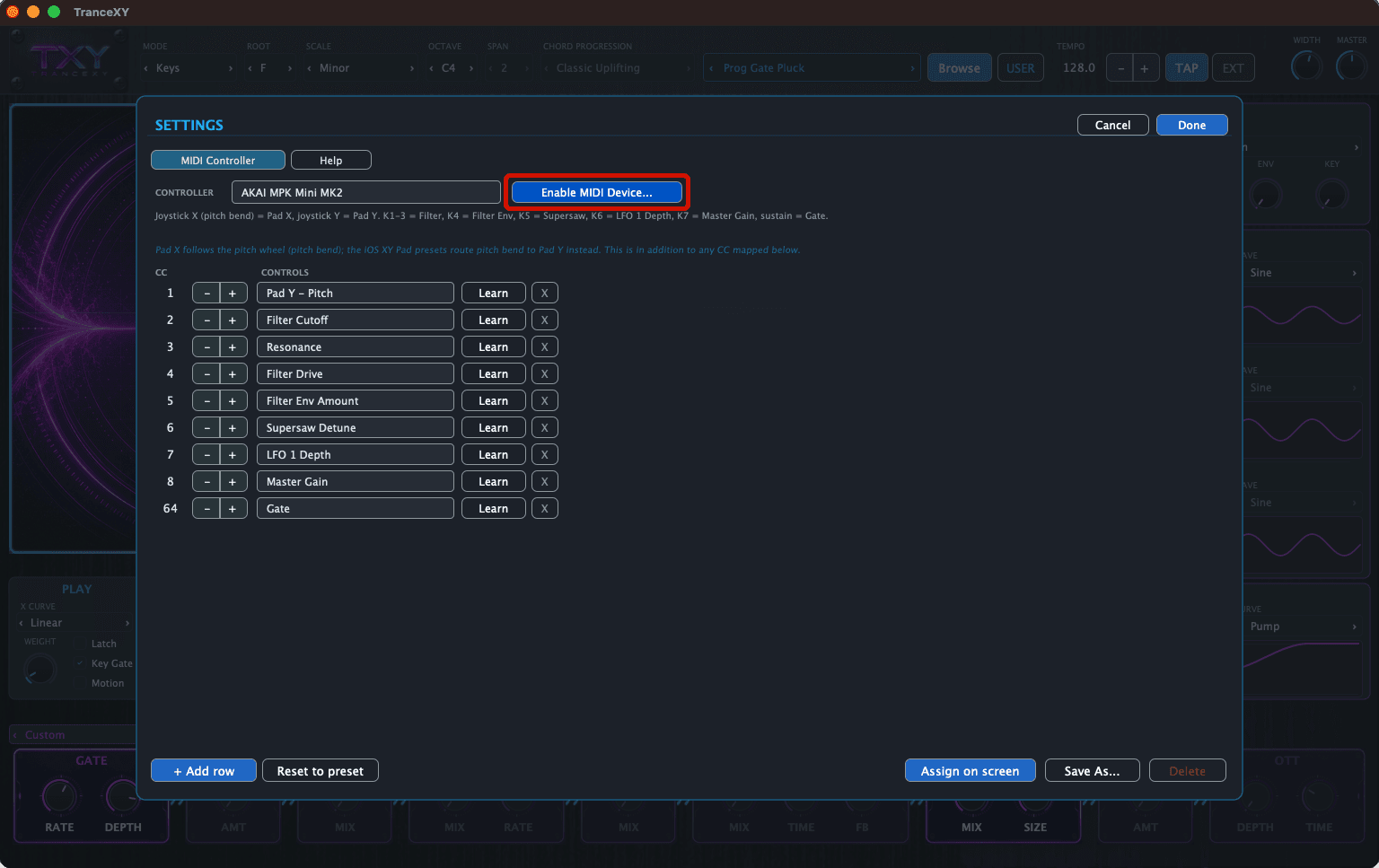
Task: Click Reset to preset
Action: tap(321, 770)
